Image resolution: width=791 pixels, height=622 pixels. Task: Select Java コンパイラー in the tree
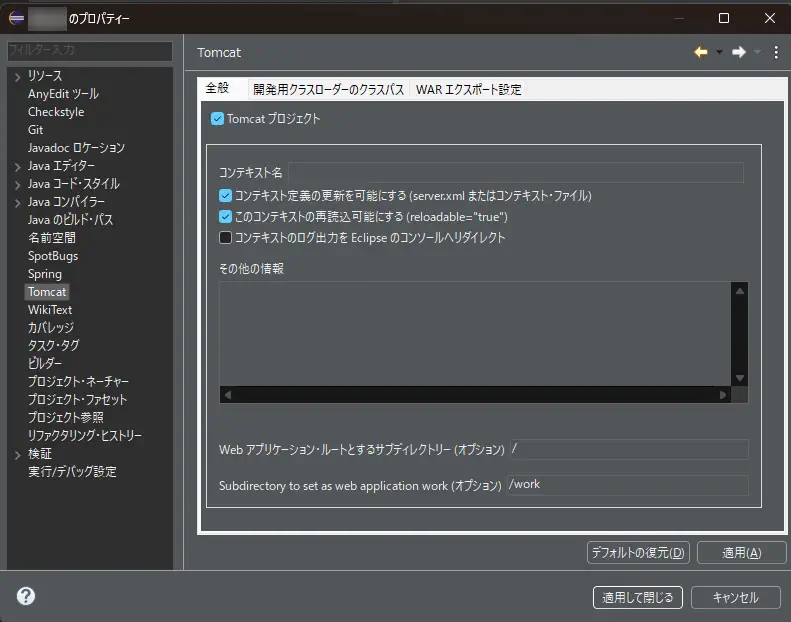[66, 202]
